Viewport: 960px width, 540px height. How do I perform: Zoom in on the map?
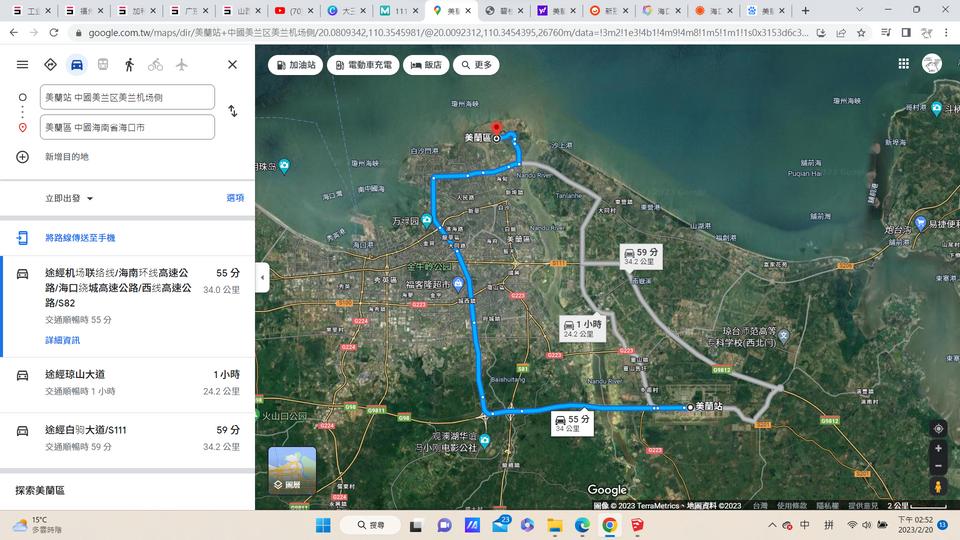(938, 449)
